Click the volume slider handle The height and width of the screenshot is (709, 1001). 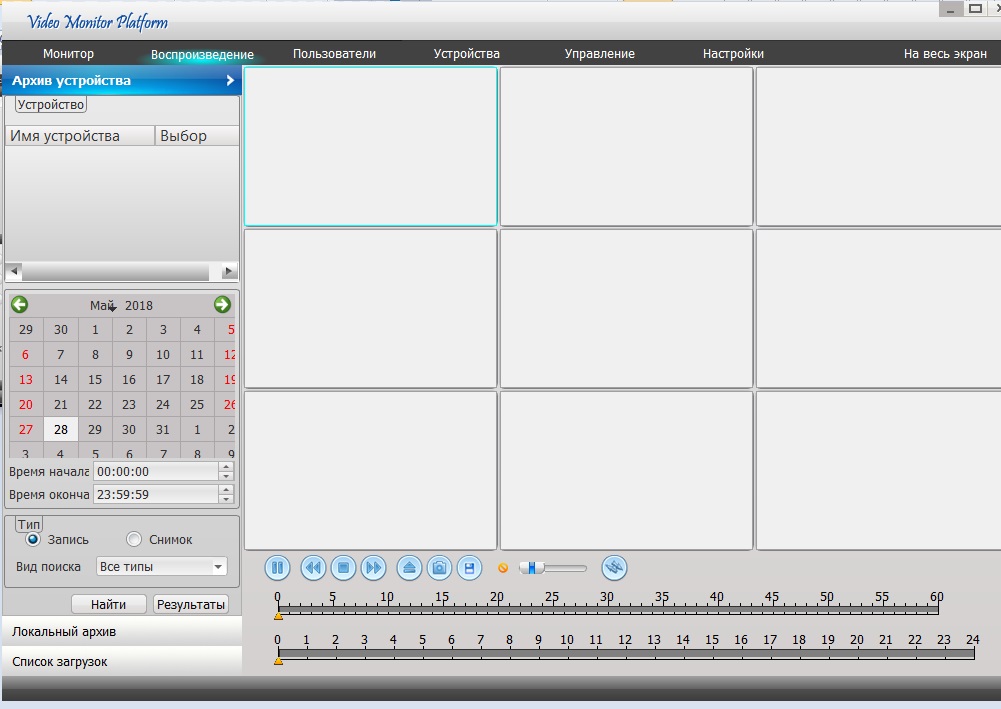point(534,568)
